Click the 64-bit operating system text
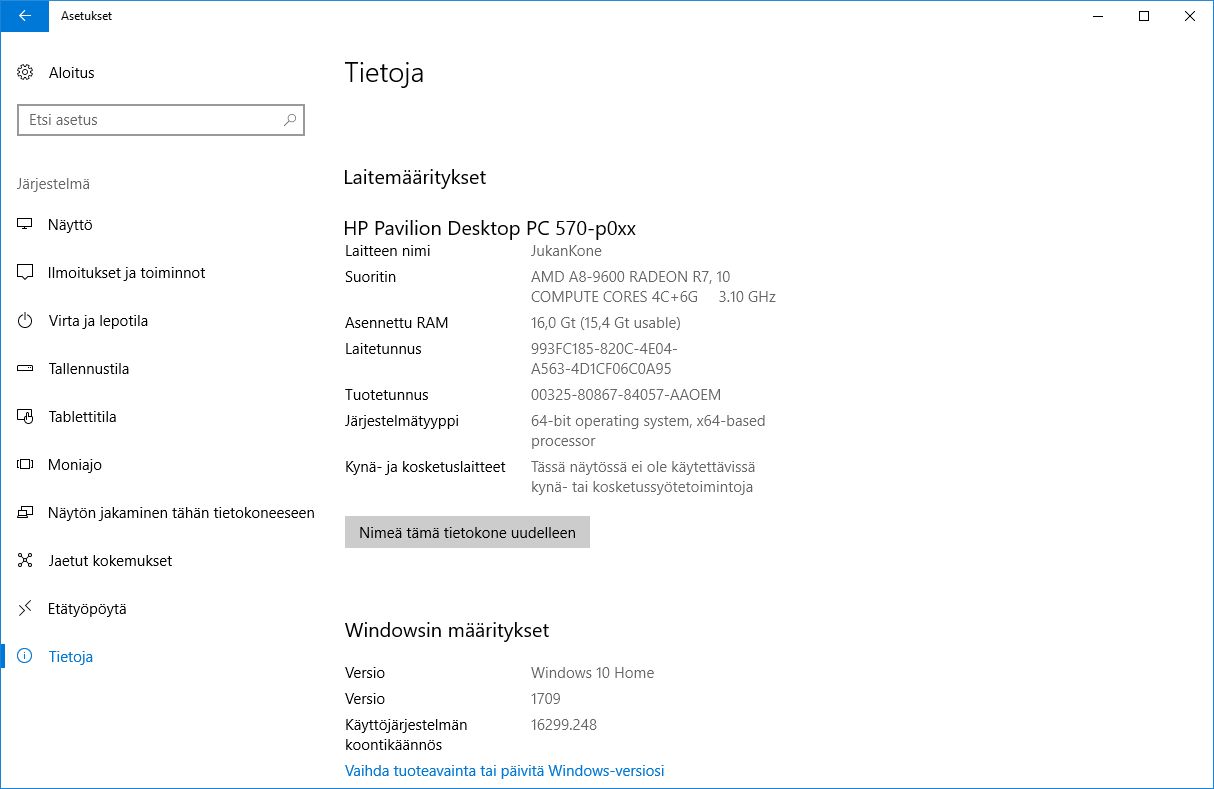The height and width of the screenshot is (789, 1214). [648, 431]
